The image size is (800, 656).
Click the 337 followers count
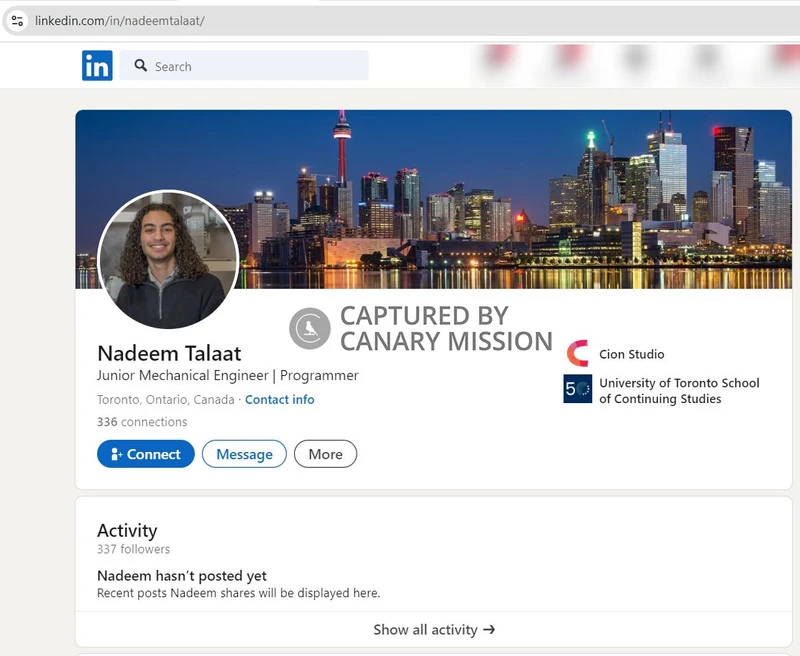click(132, 549)
